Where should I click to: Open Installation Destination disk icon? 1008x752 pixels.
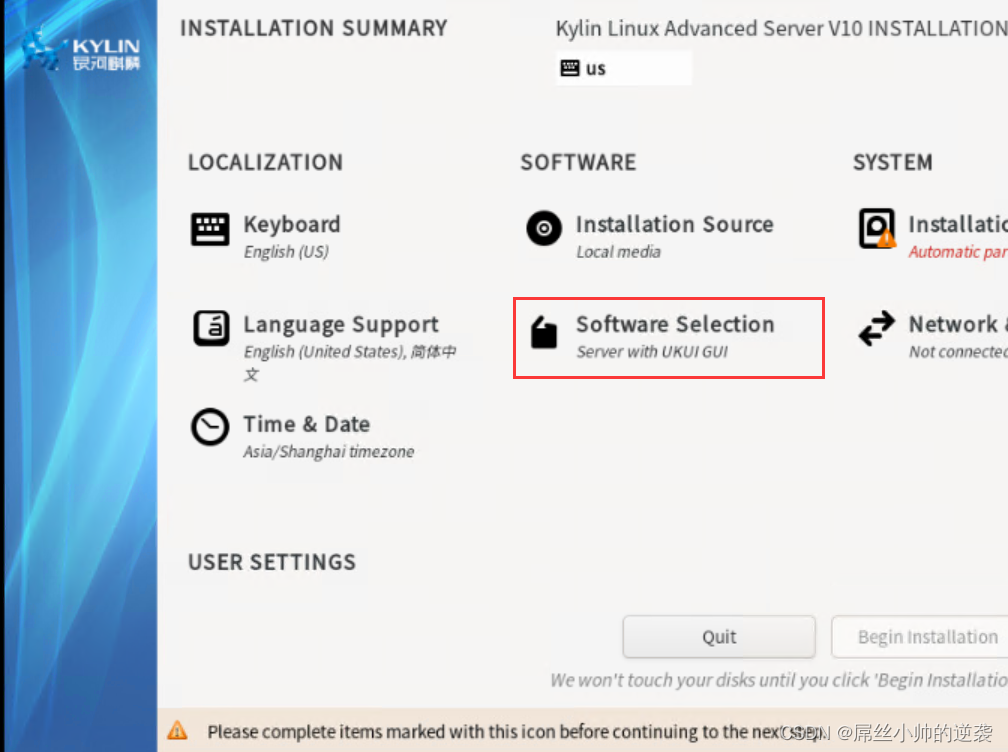point(877,229)
